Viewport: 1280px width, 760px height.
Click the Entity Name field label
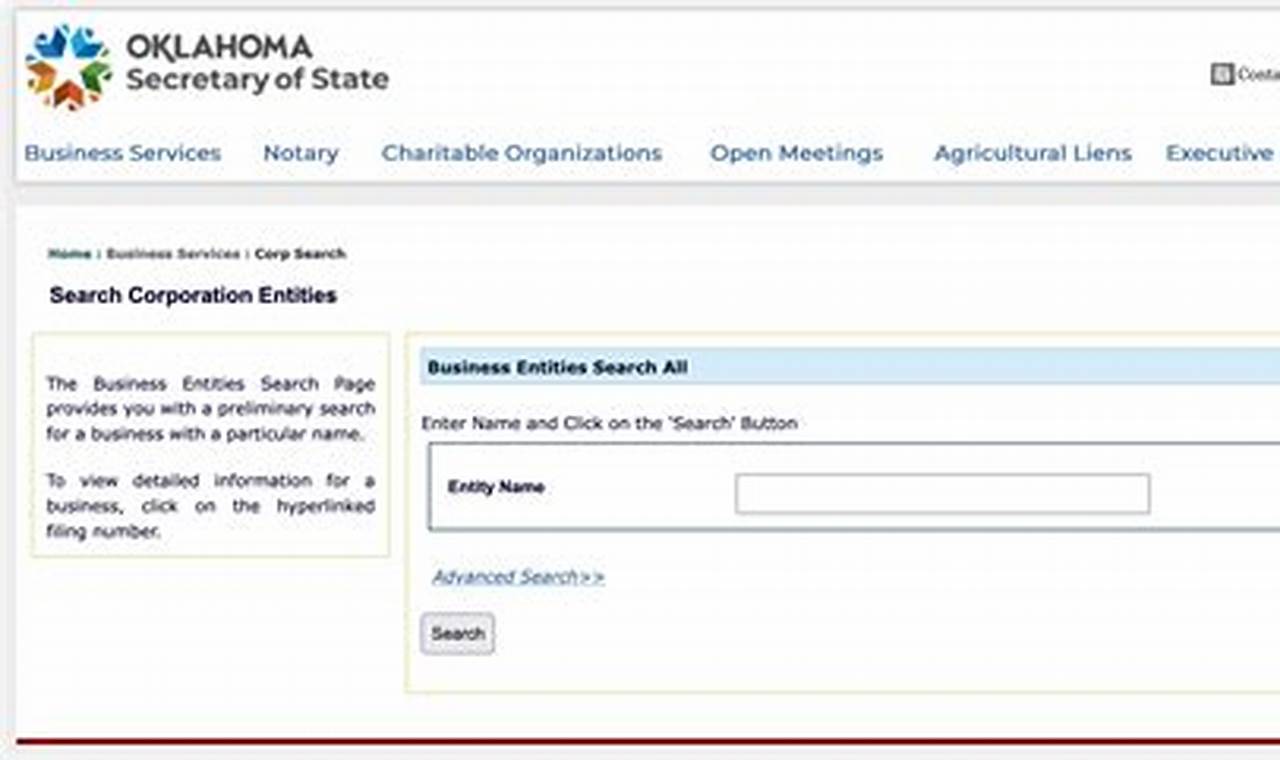pos(497,488)
